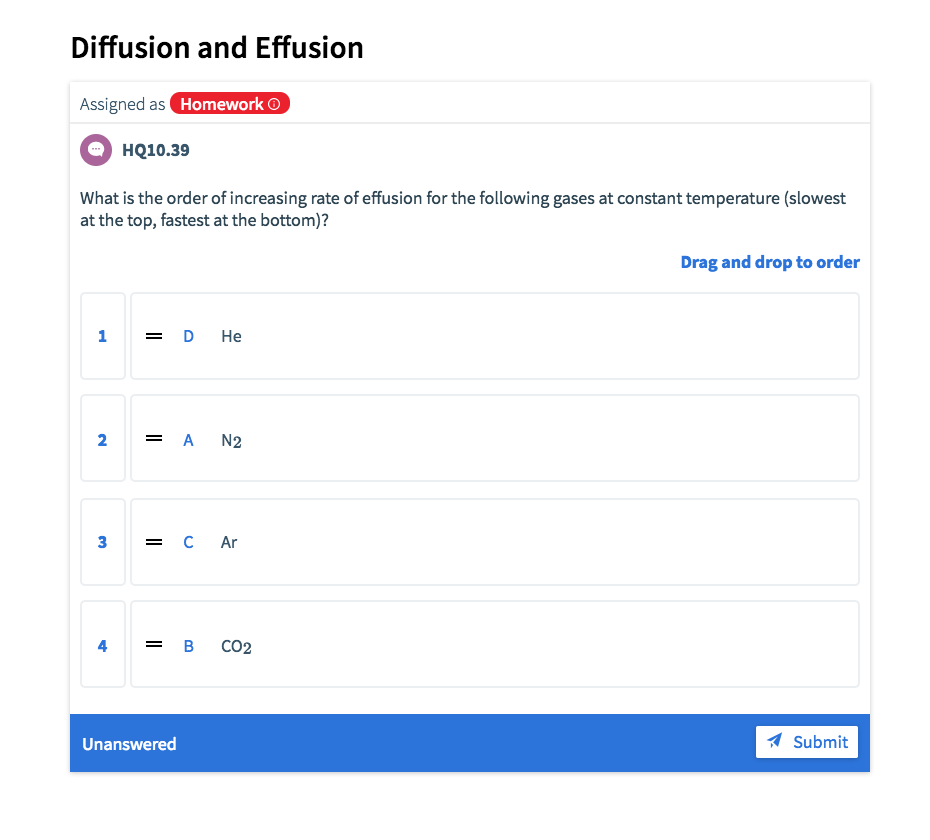Expand the answer card containing Ar
Viewport: 930px width, 840px height.
(494, 542)
